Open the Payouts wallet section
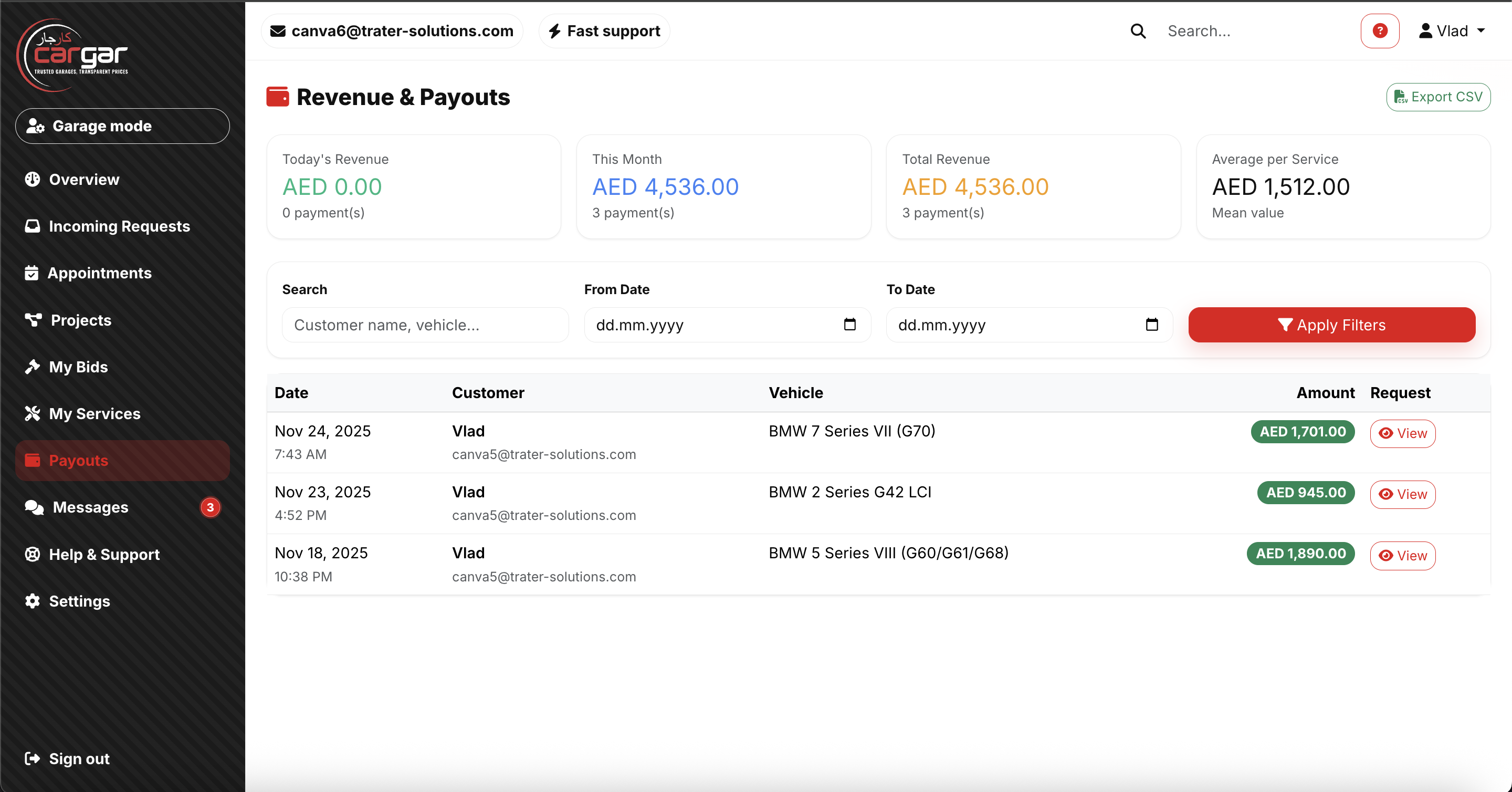The image size is (1512, 792). 78,460
